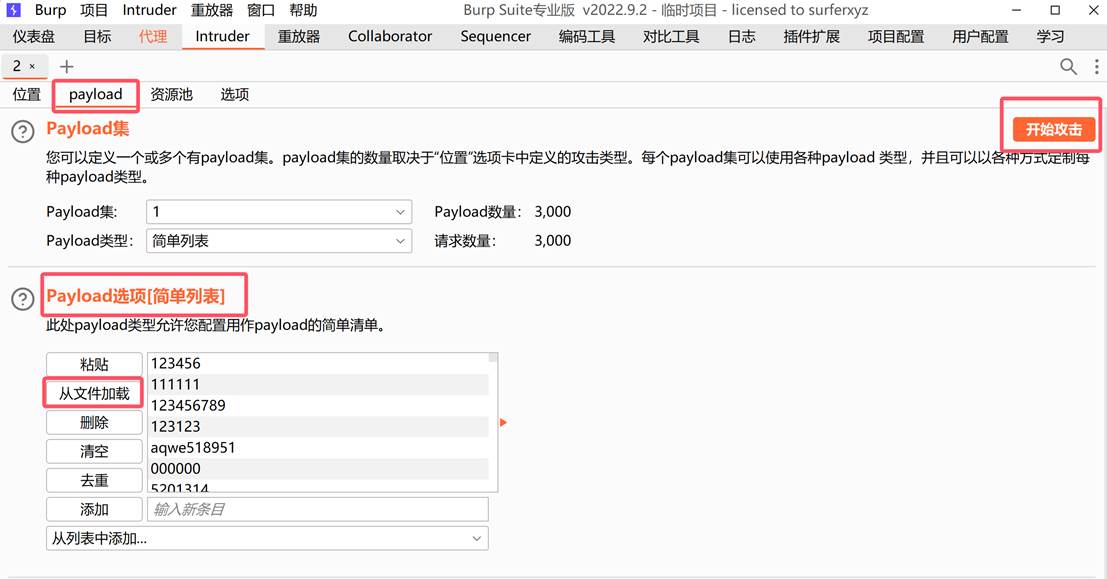The image size is (1107, 579).
Task: Open the three-dot tab options menu
Action: coord(1096,66)
